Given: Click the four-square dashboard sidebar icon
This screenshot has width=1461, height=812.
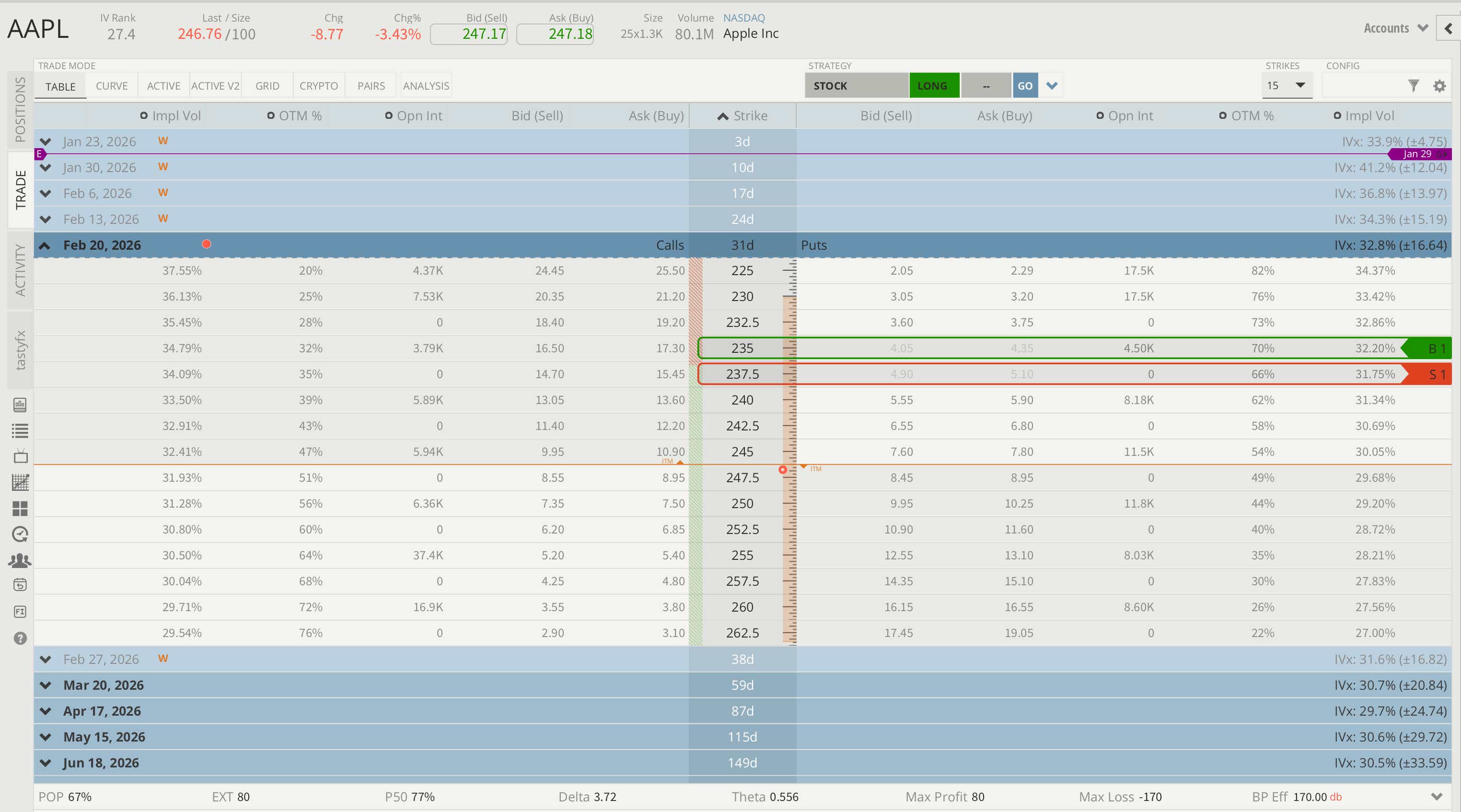Looking at the screenshot, I should (20, 509).
